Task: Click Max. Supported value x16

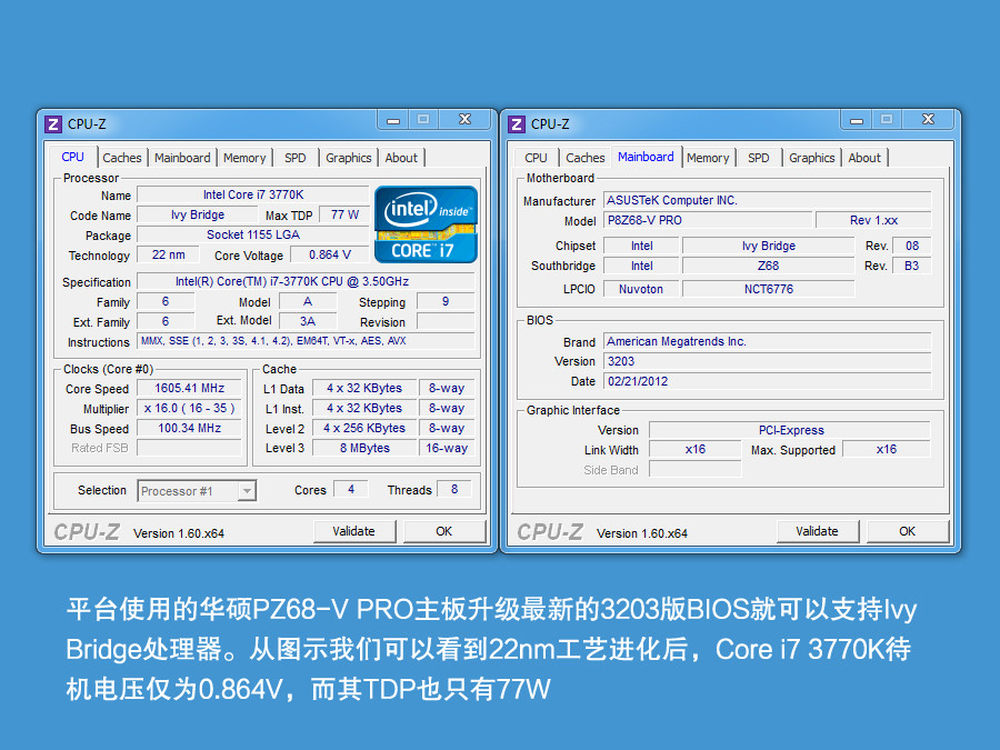Action: pyautogui.click(x=886, y=450)
